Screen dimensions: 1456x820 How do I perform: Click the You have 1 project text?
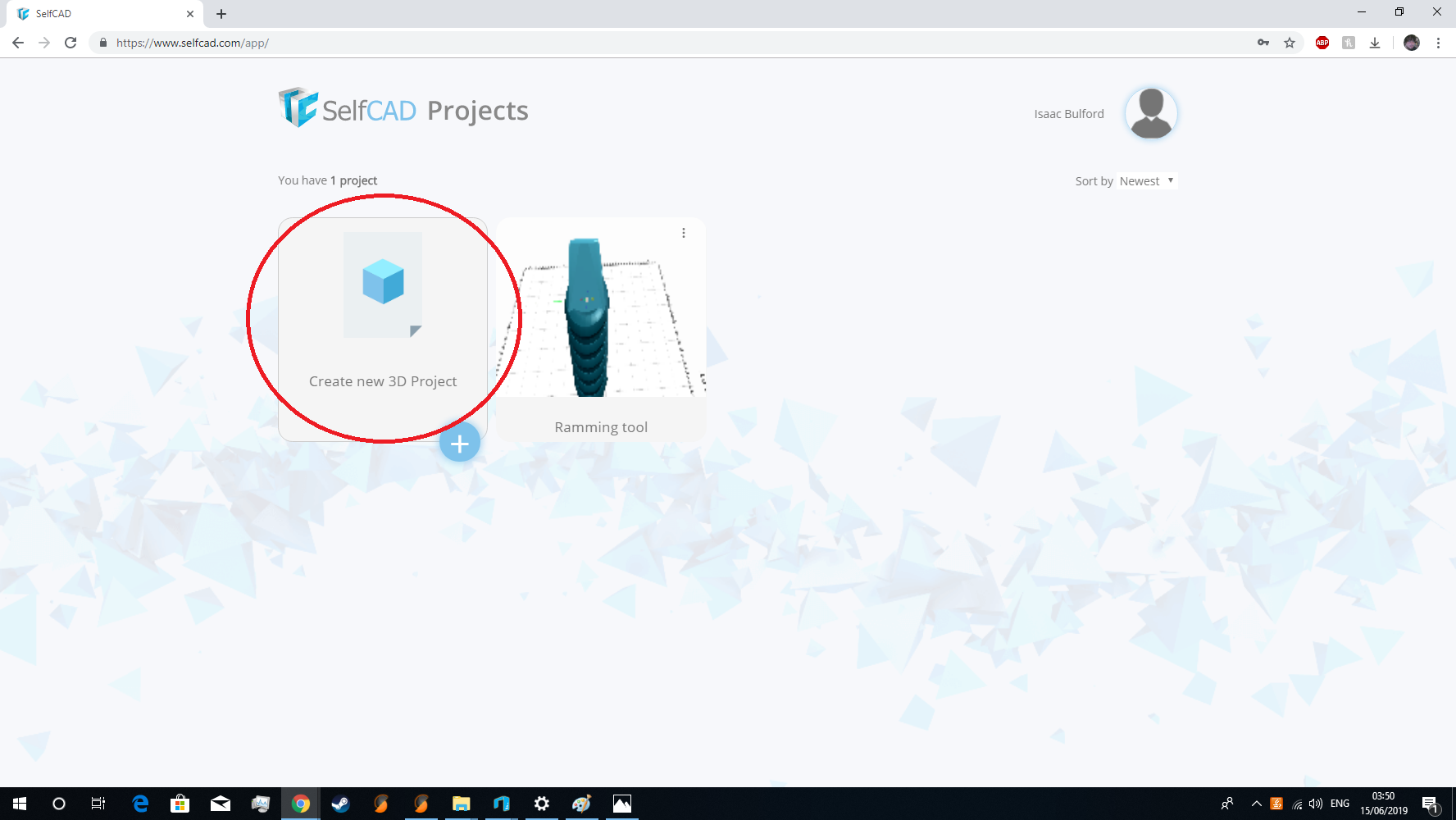(327, 180)
